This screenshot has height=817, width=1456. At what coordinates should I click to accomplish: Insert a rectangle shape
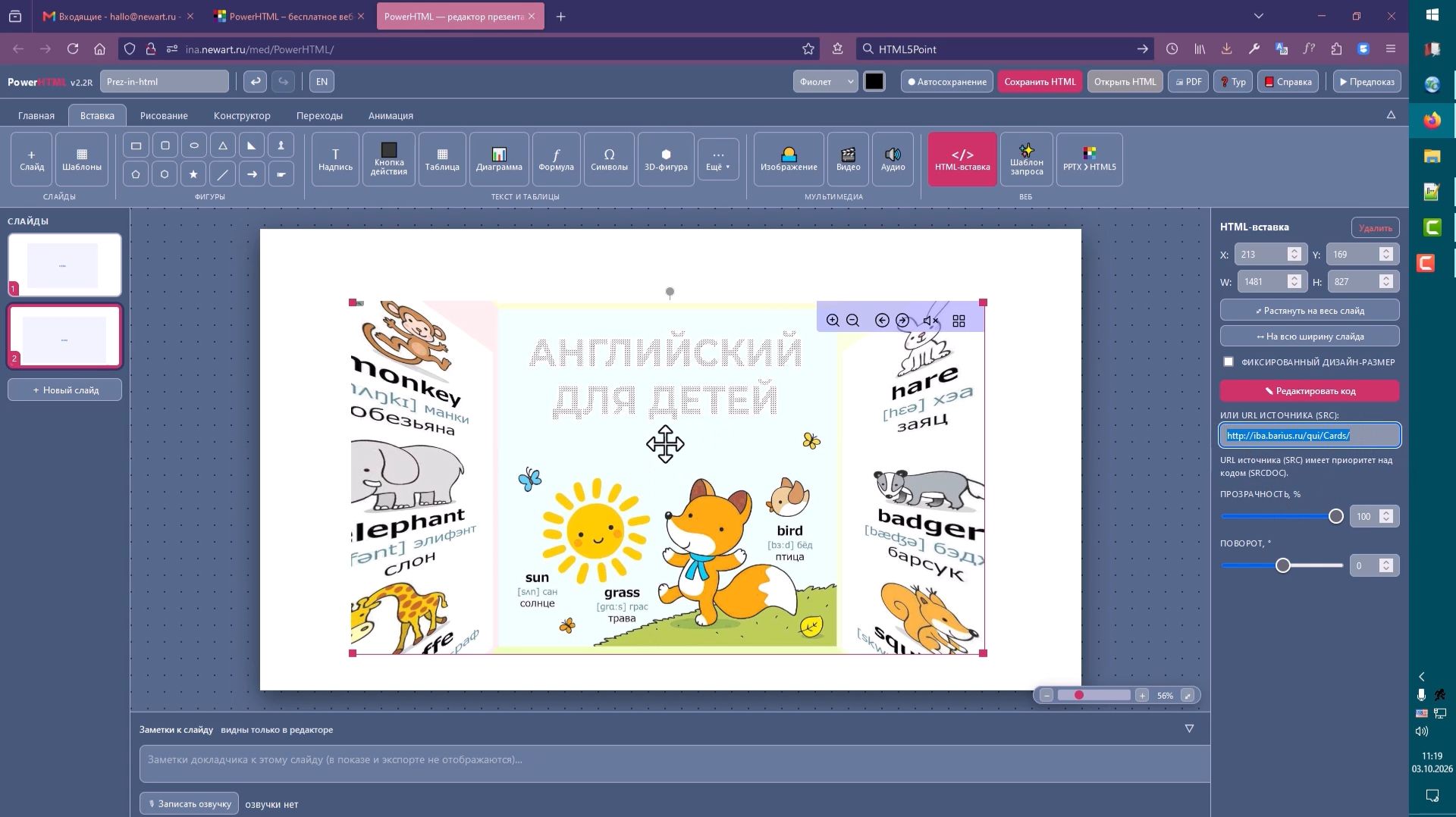(136, 146)
